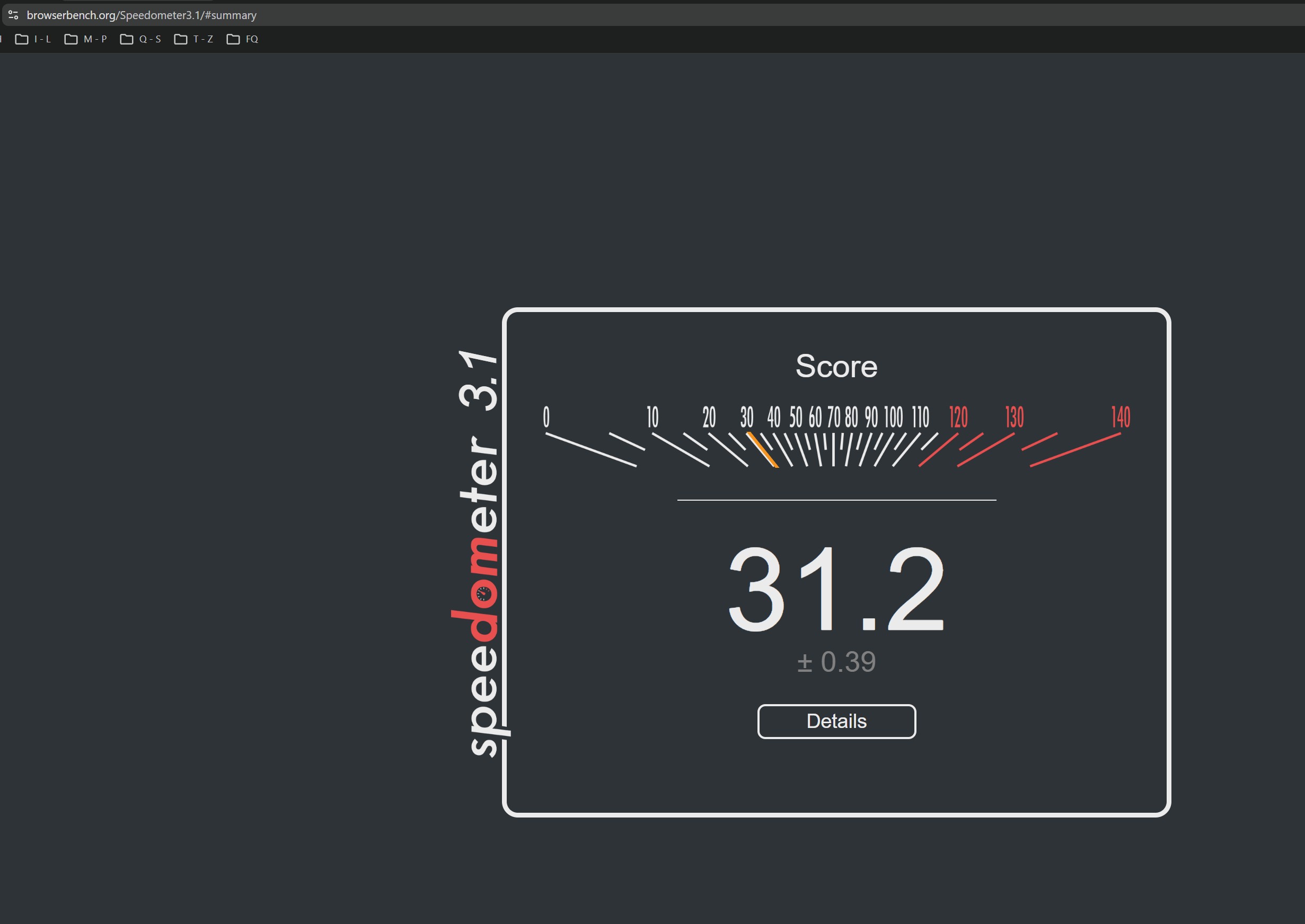1305x924 pixels.
Task: Open the Q - S bookmarks folder
Action: coord(141,39)
